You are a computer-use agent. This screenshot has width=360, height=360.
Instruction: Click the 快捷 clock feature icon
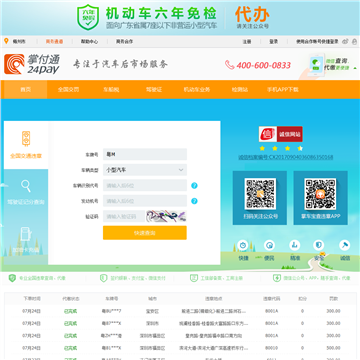point(243,245)
